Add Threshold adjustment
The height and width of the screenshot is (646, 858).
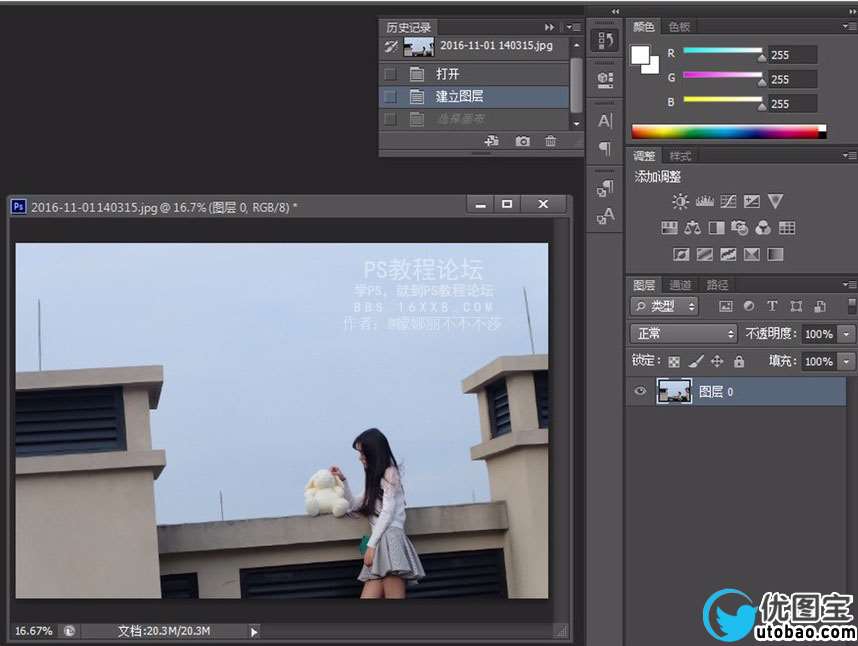coord(728,254)
